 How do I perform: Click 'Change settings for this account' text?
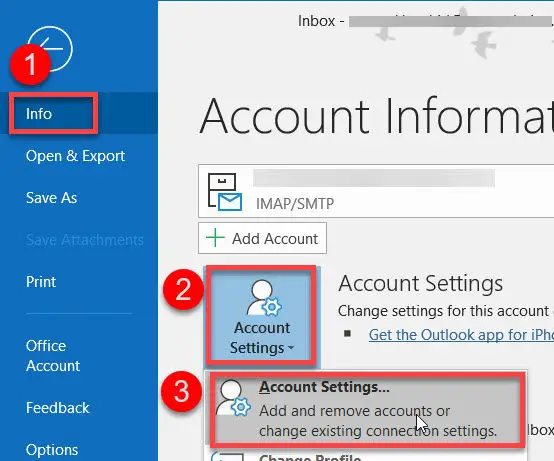[x=443, y=311]
